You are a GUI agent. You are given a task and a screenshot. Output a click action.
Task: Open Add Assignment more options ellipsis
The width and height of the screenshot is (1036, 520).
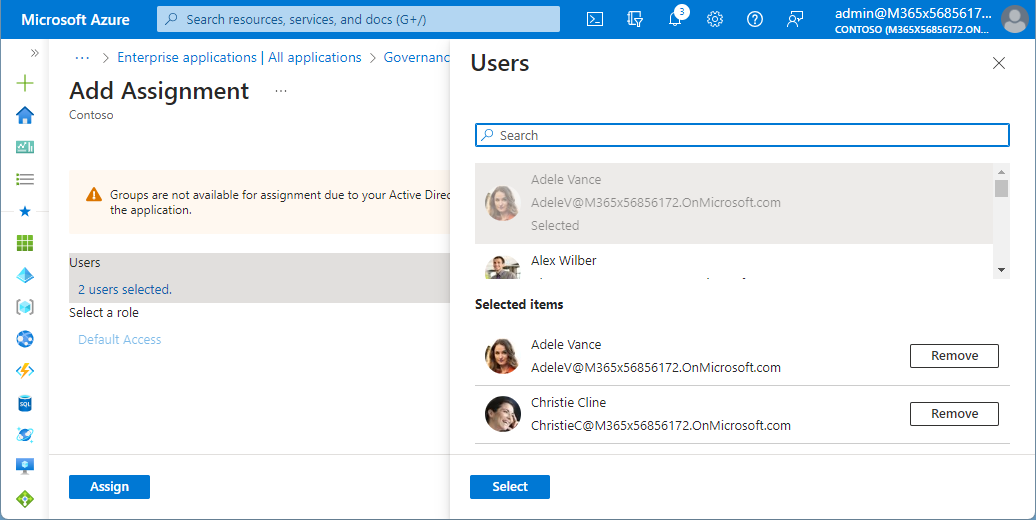click(x=281, y=91)
